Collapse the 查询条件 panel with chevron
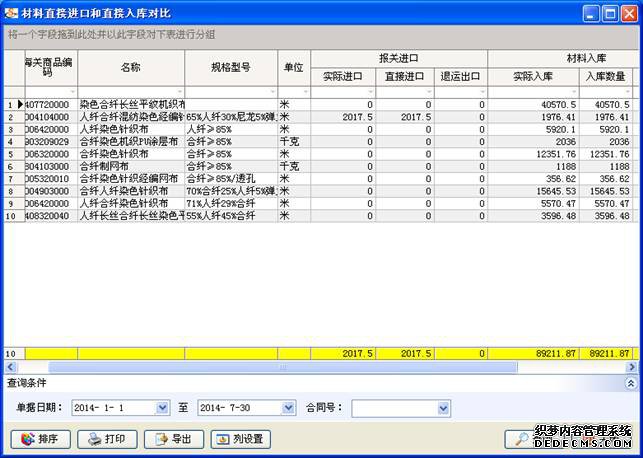This screenshot has height=458, width=643. [630, 383]
